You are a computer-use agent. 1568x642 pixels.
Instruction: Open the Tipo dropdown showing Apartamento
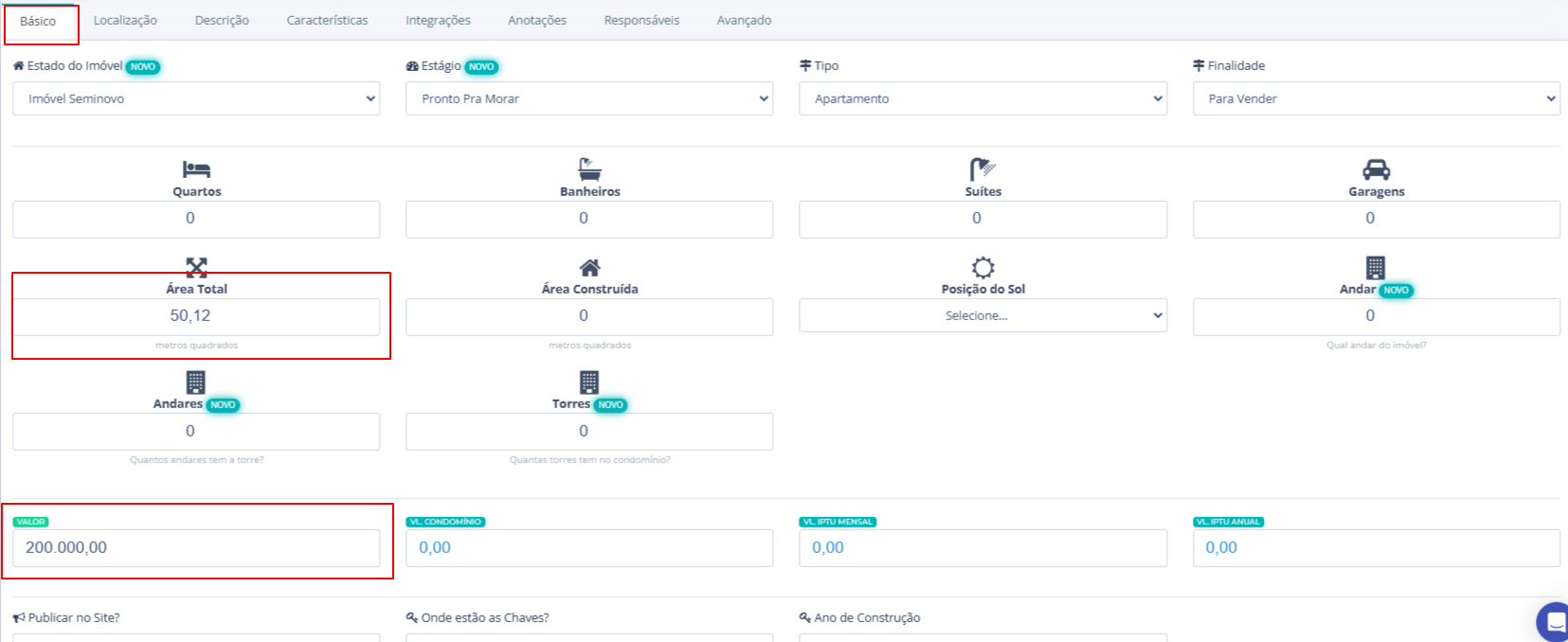982,98
